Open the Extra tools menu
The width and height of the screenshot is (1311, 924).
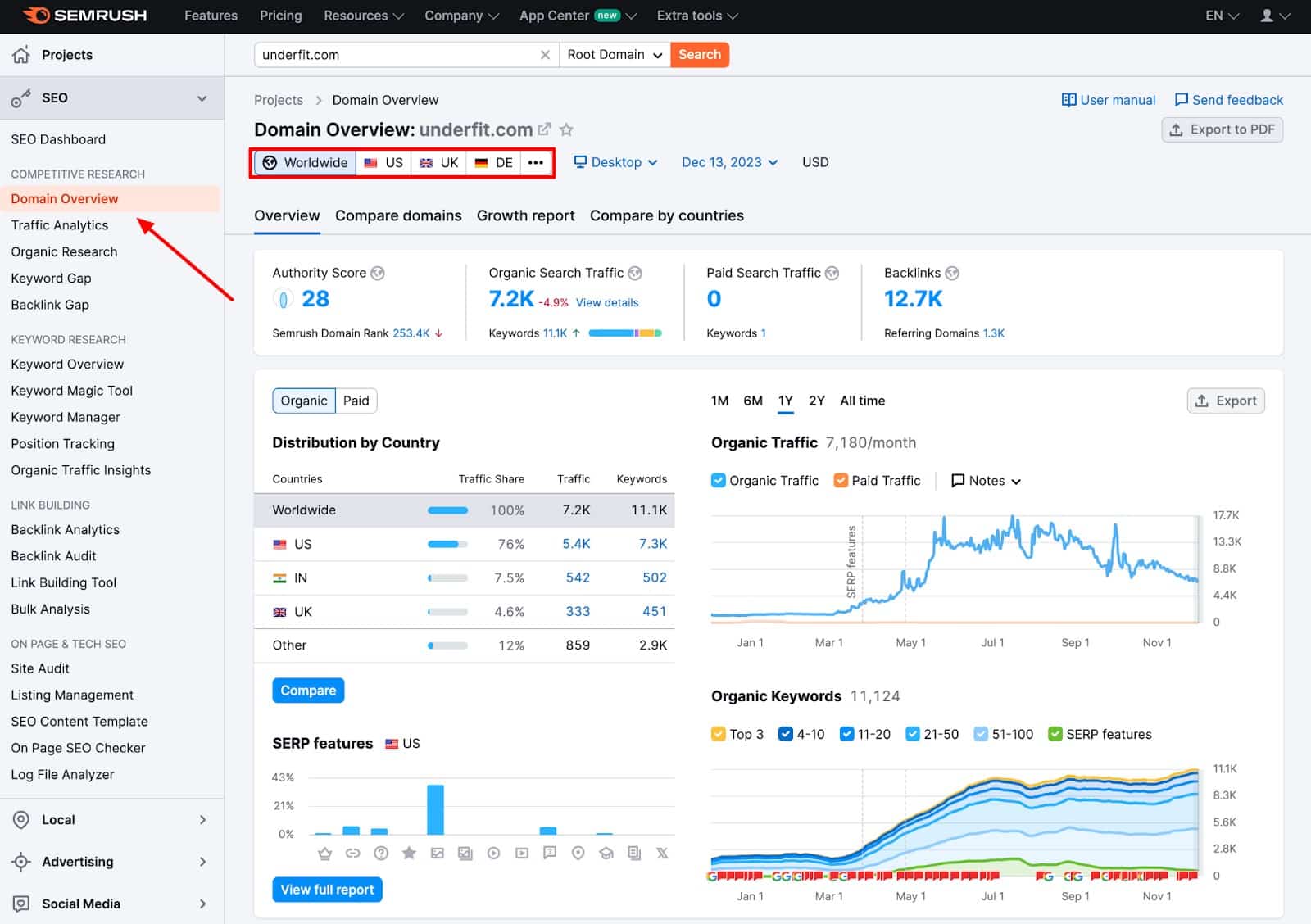click(x=695, y=16)
